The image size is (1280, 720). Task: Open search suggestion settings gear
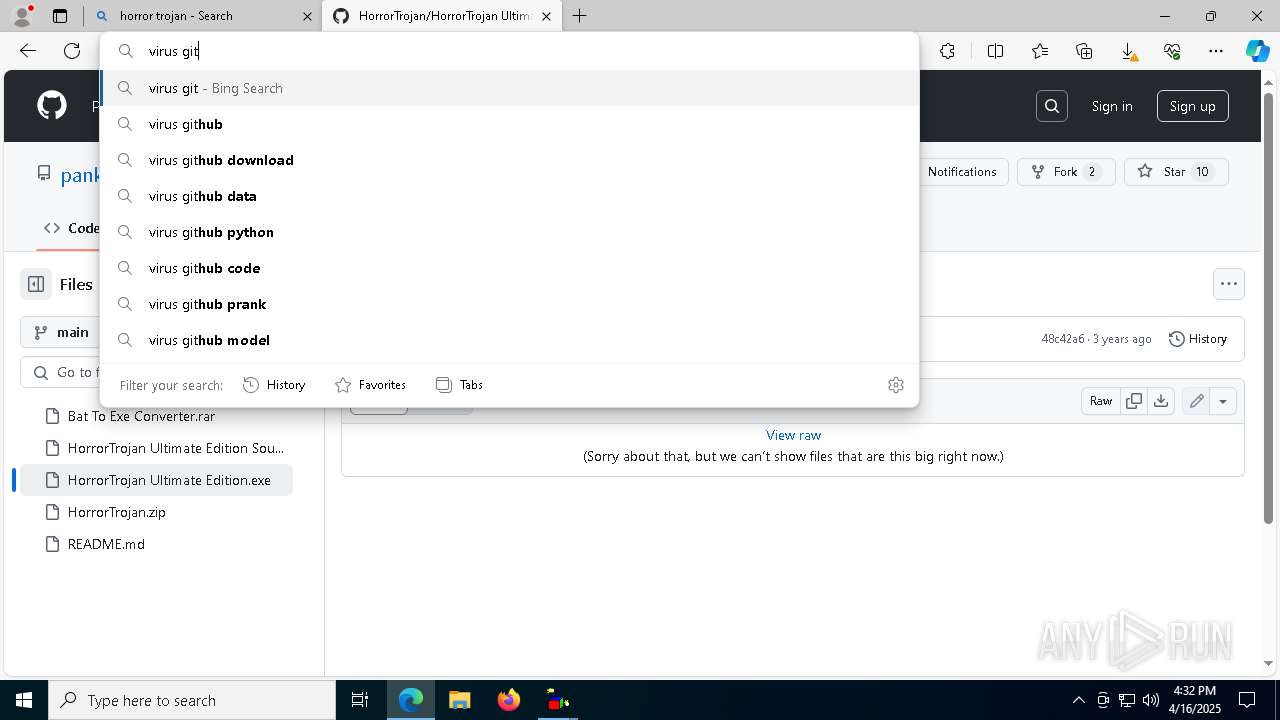(x=896, y=385)
